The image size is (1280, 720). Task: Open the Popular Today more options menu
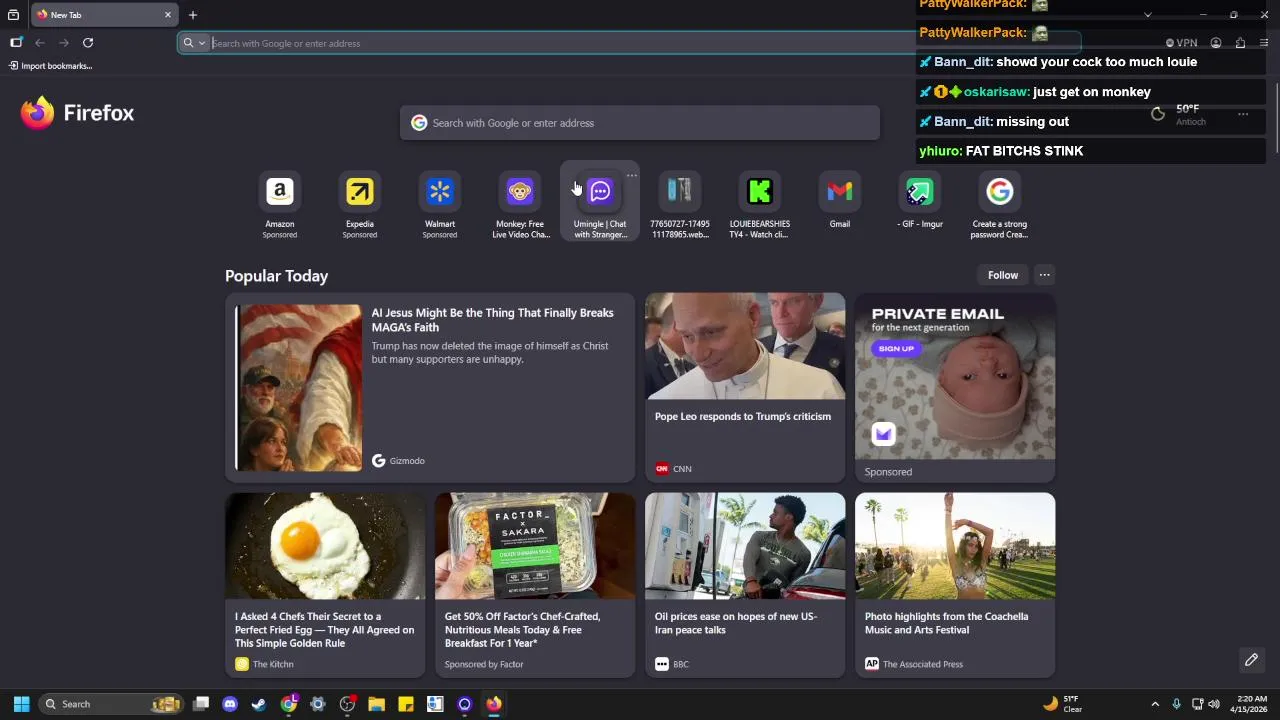coord(1044,275)
